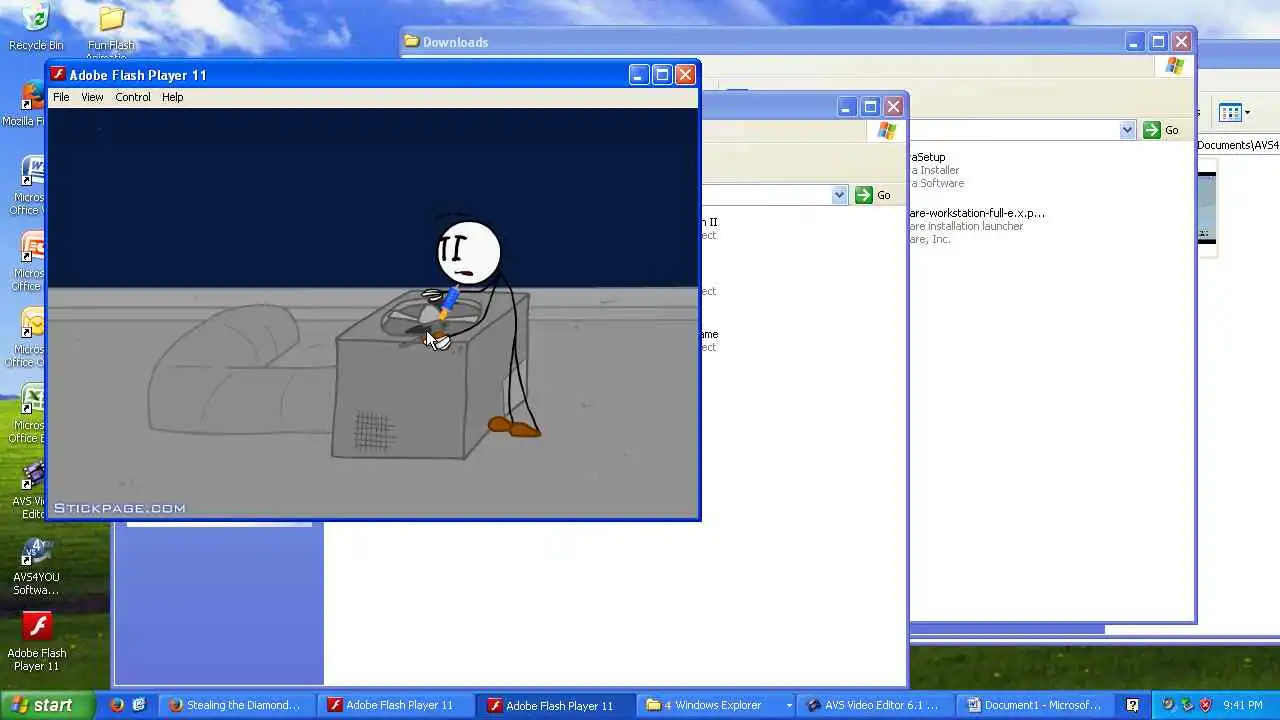This screenshot has height=720, width=1280.
Task: Open the Views dropdown icon in the rightmost window
Action: (1234, 113)
